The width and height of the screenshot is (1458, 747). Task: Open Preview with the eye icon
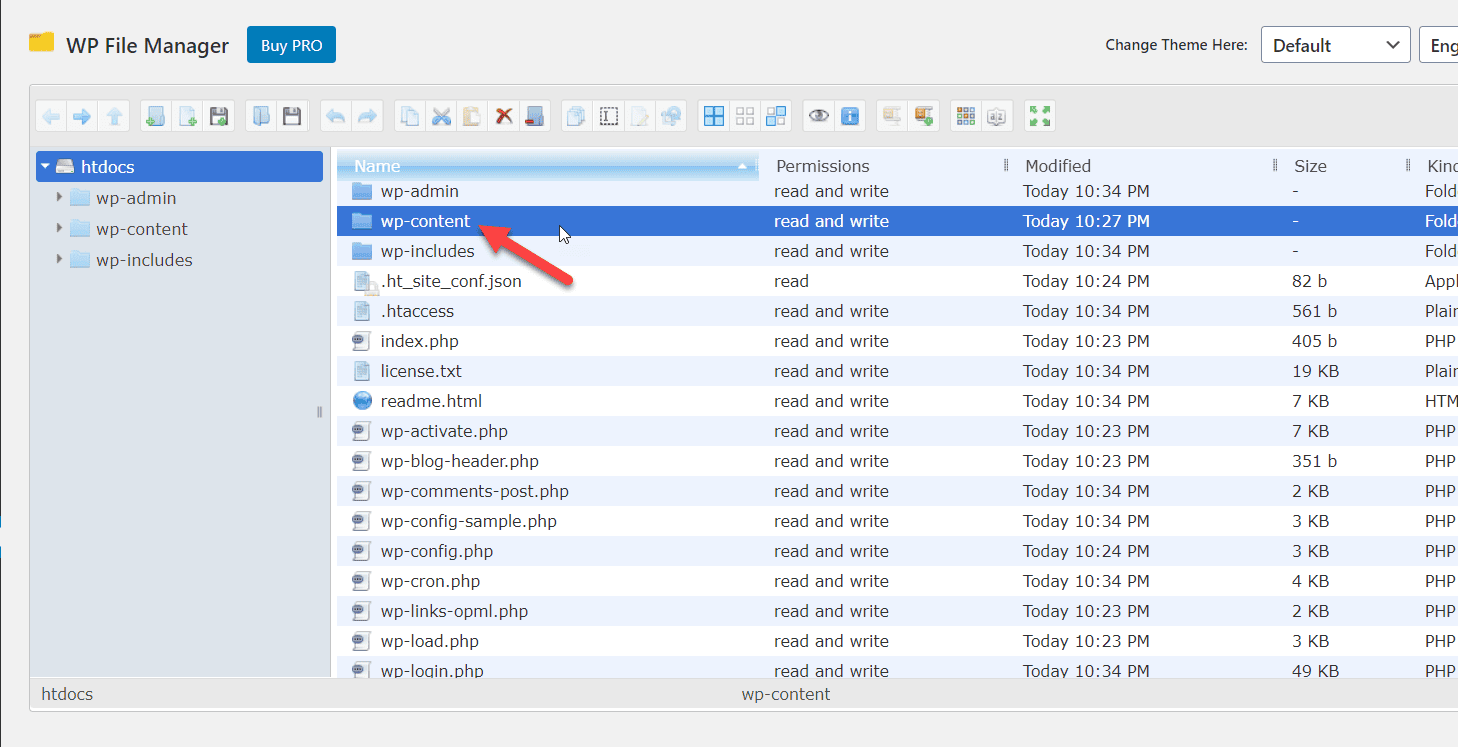pyautogui.click(x=819, y=117)
